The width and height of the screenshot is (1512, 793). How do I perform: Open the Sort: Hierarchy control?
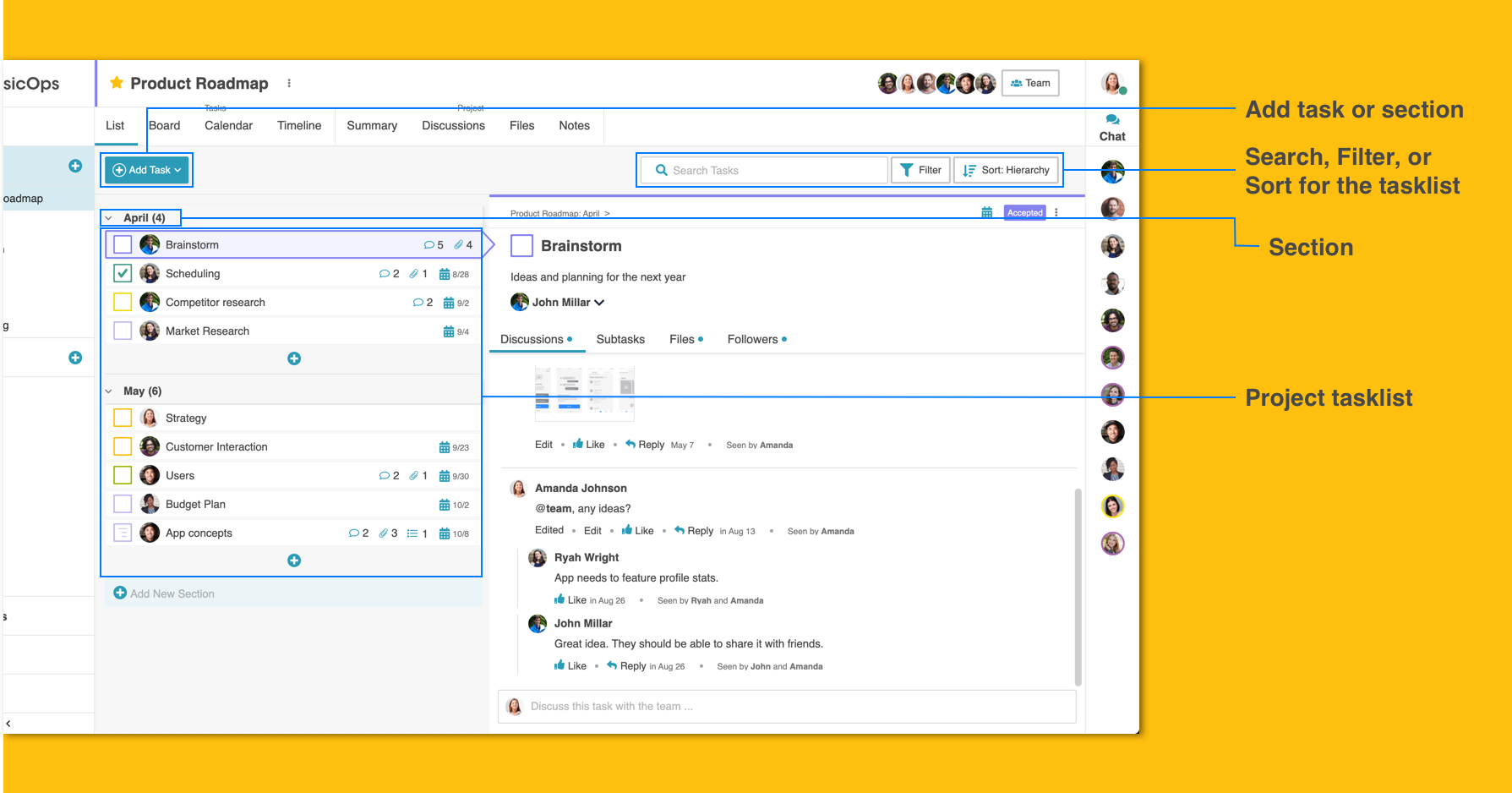coord(1007,170)
